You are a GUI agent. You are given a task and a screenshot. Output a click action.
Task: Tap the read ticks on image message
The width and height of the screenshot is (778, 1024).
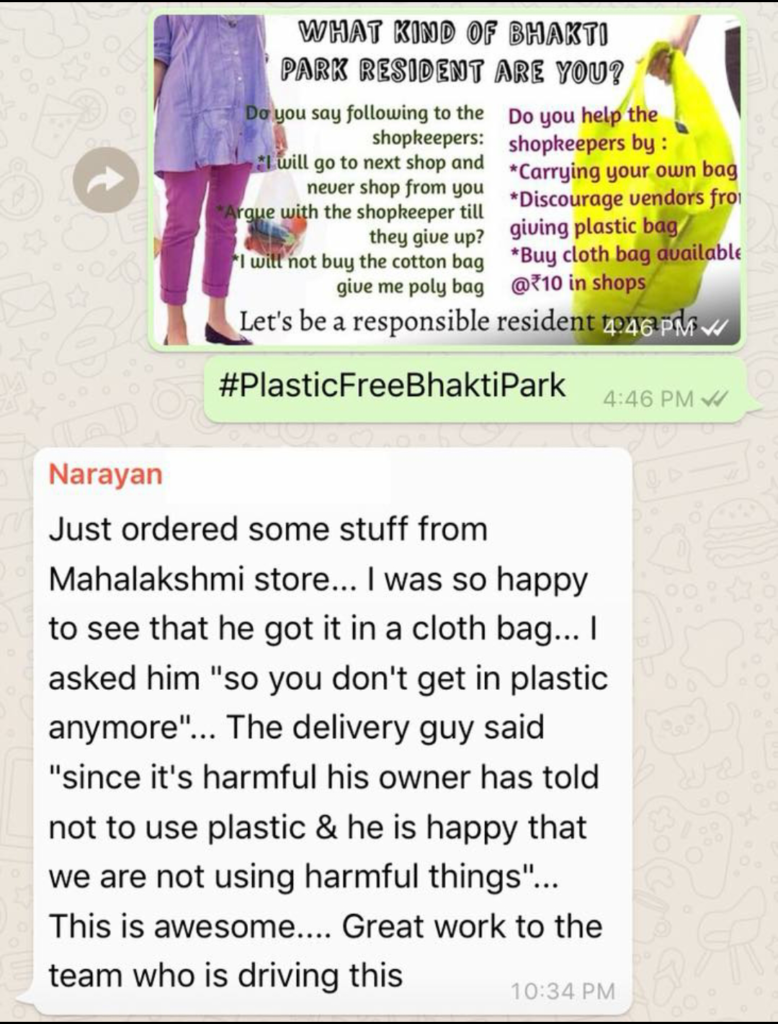coord(714,328)
